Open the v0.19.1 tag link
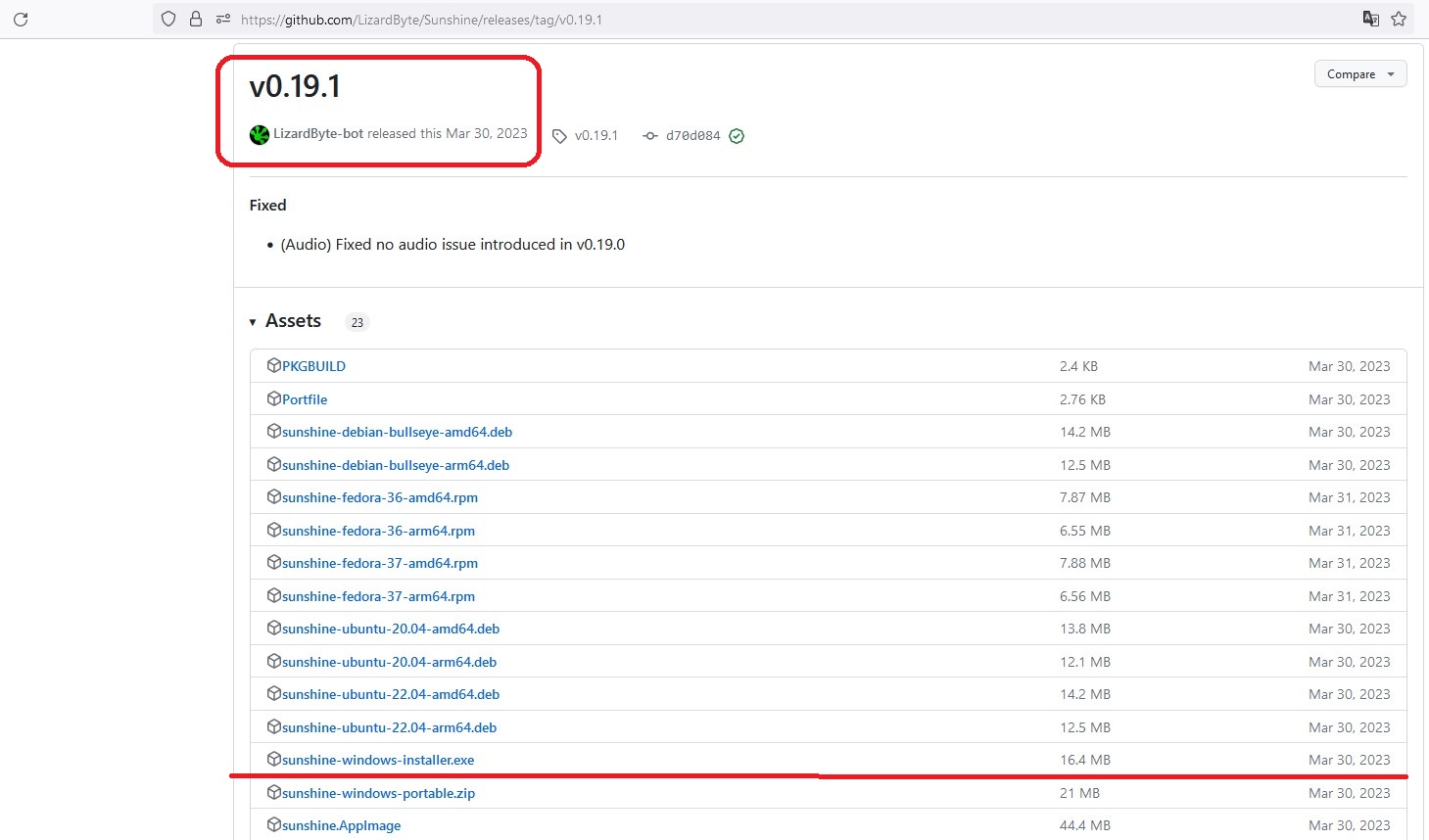This screenshot has width=1429, height=840. coord(596,136)
